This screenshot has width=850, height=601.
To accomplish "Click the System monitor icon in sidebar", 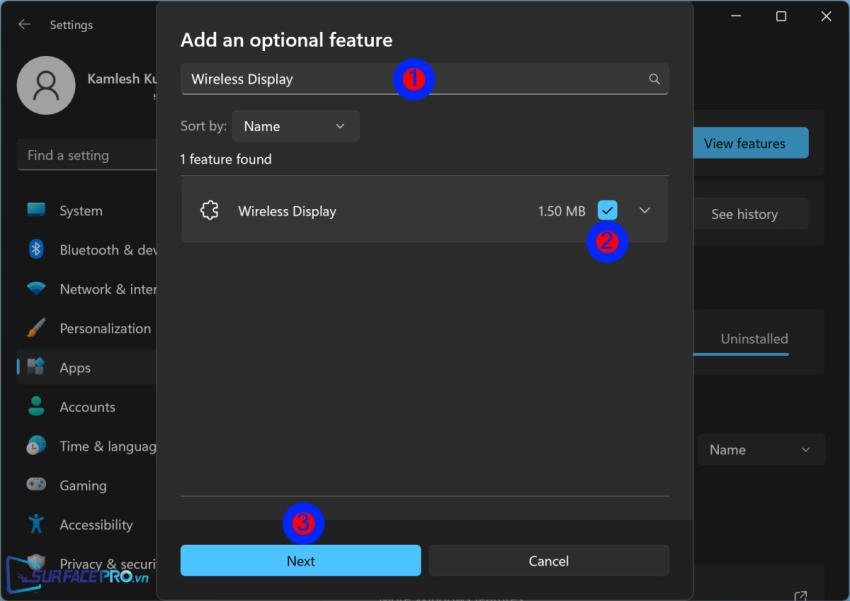I will tap(37, 211).
